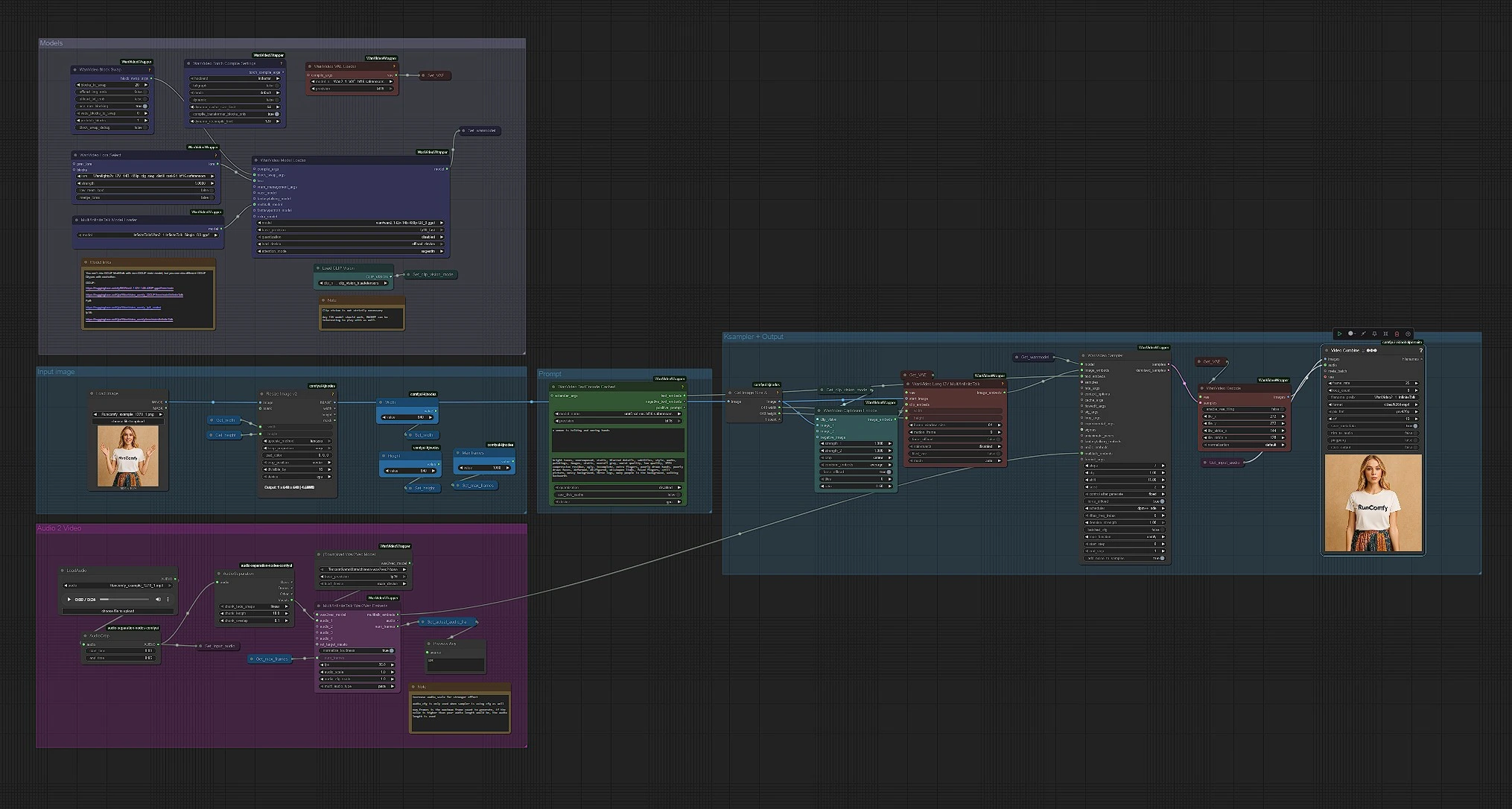Collapse the WanVideo Decode node title dot

[1202, 388]
